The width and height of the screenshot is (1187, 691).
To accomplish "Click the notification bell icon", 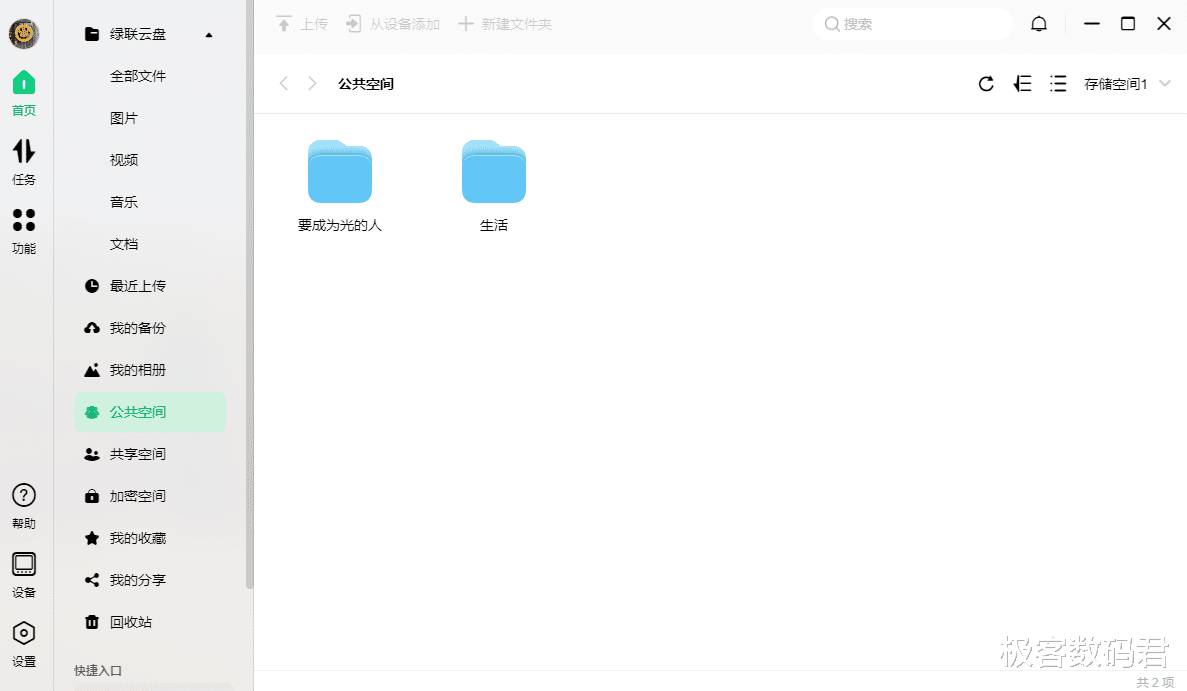I will click(1038, 22).
